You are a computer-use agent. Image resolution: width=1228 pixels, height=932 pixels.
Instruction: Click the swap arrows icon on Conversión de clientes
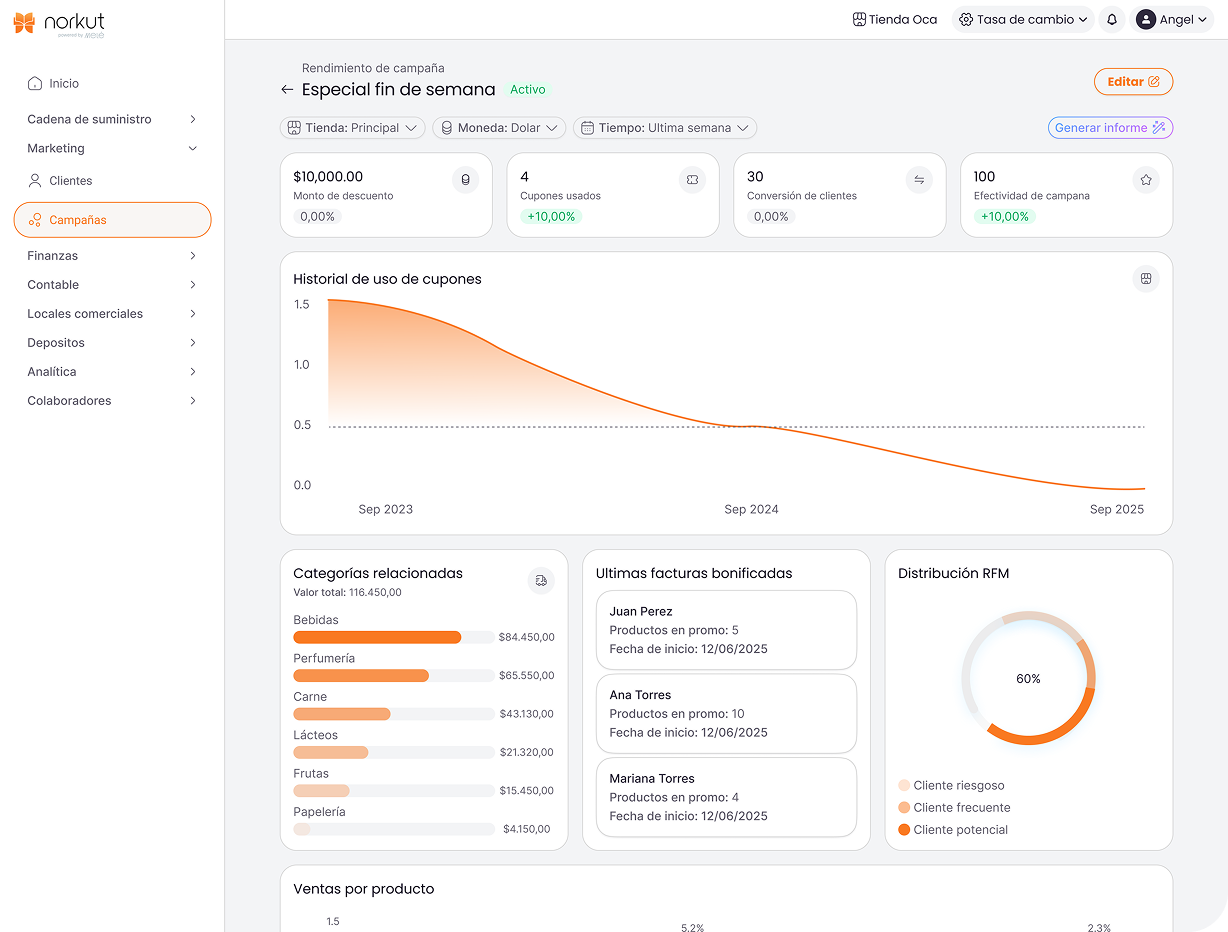pos(919,180)
